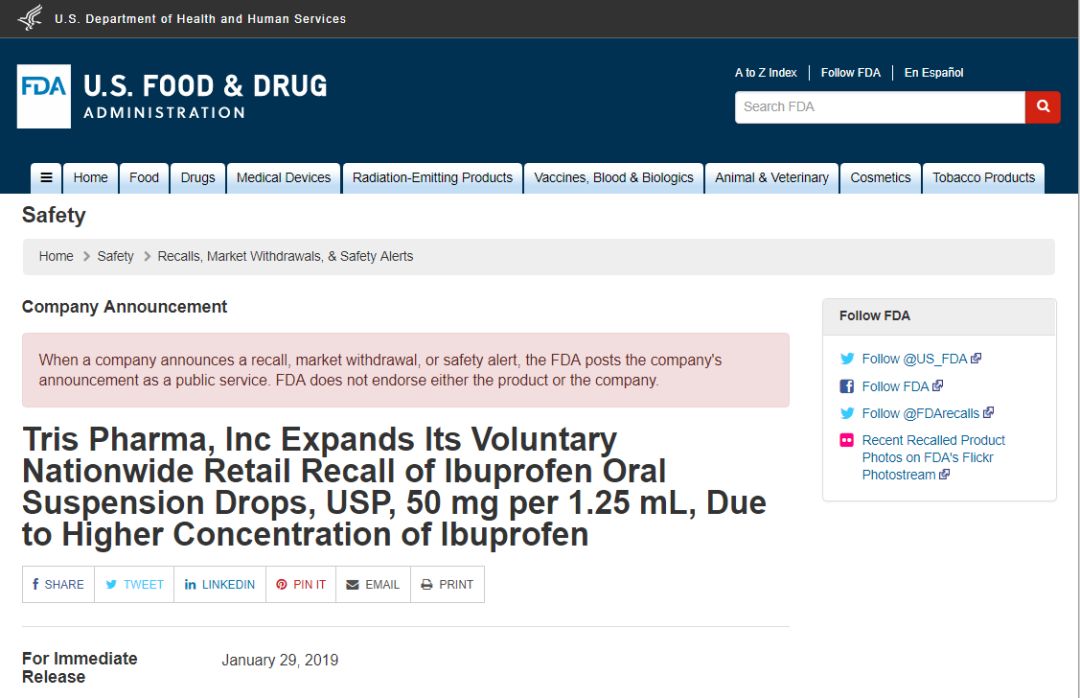The width and height of the screenshot is (1080, 698).
Task: Click the Follow @FDArecalls link text
Action: coord(920,413)
